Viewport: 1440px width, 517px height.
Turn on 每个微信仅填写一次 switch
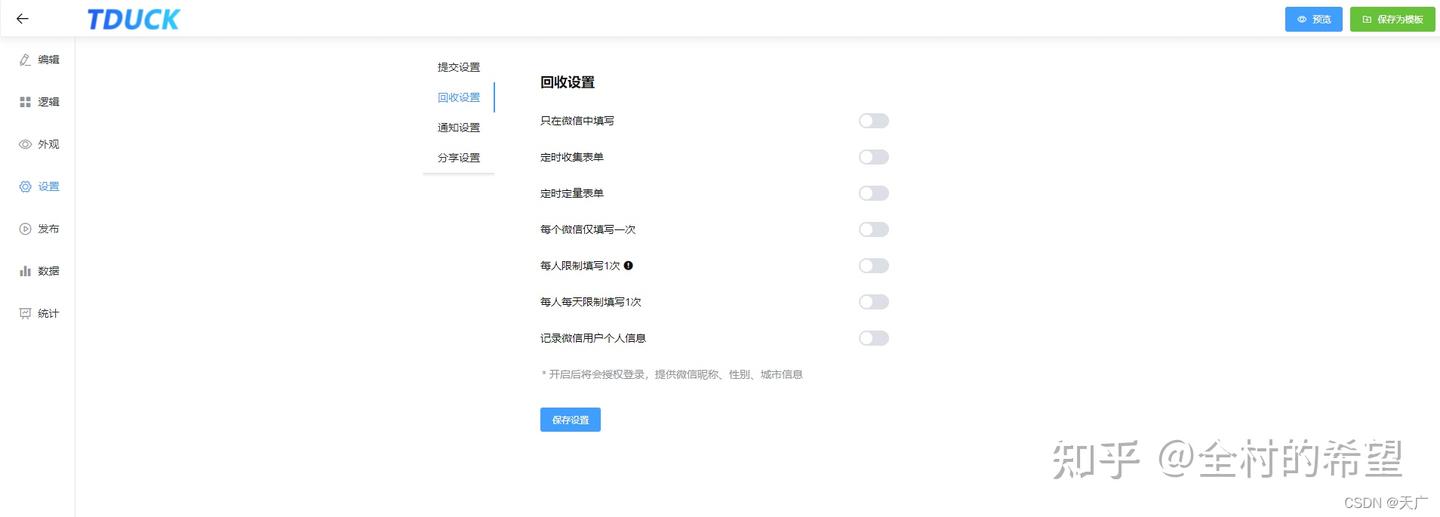[x=874, y=230]
